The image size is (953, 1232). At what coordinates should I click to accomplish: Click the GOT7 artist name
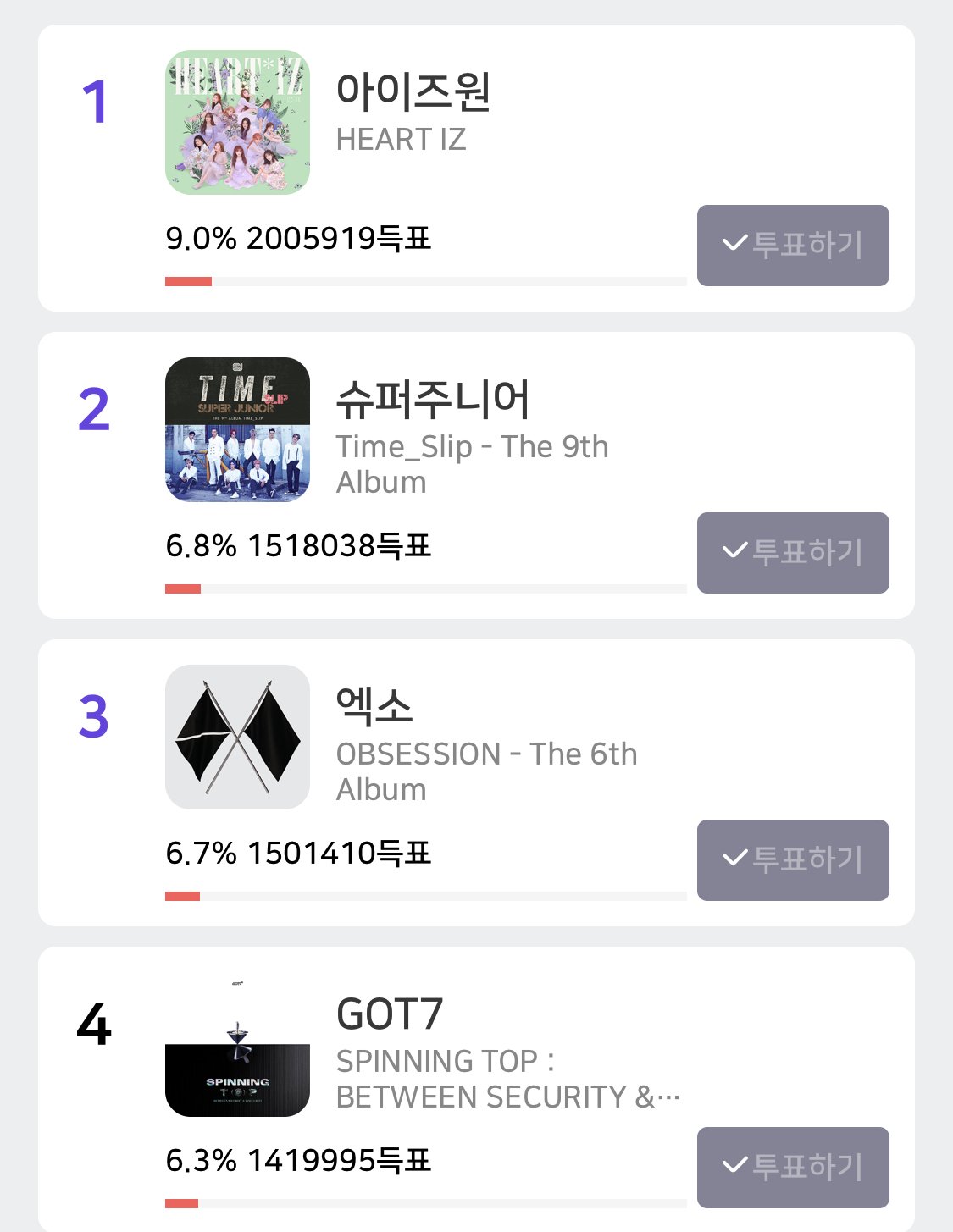tap(390, 1014)
